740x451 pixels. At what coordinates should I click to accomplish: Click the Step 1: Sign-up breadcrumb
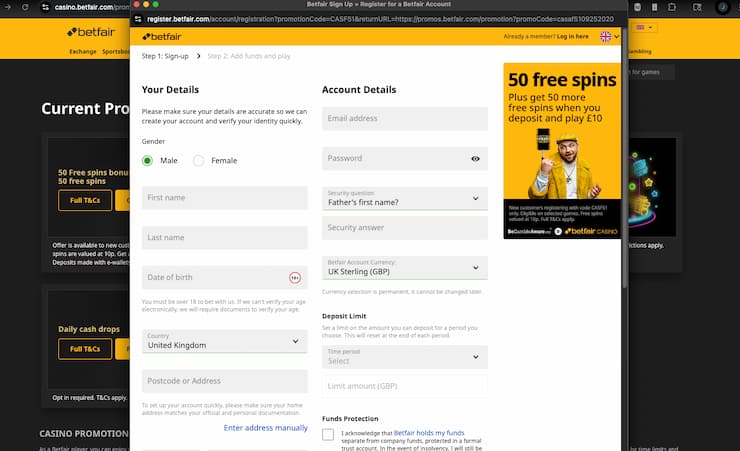click(165, 56)
